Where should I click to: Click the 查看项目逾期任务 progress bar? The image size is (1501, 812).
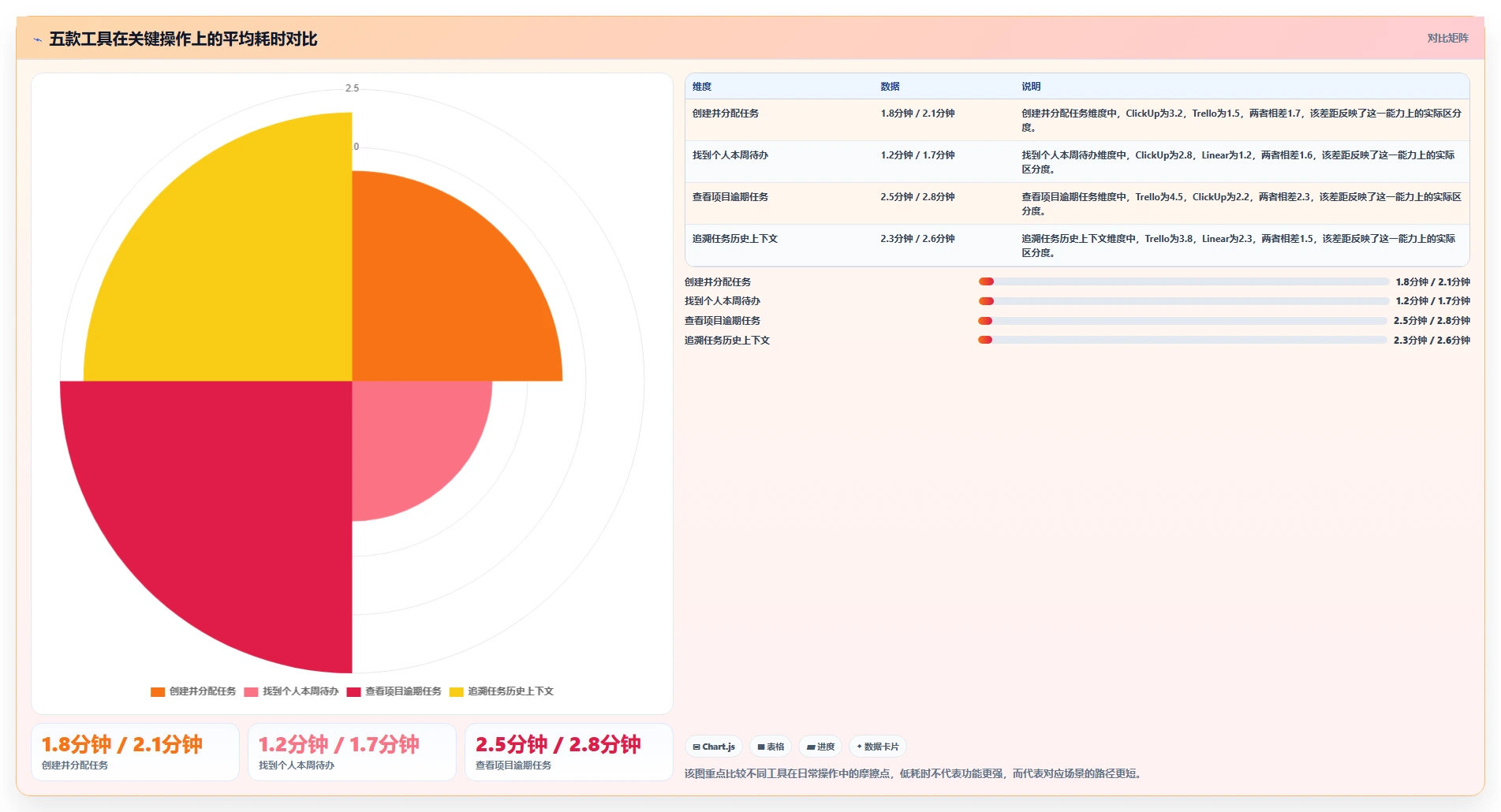pos(1182,321)
